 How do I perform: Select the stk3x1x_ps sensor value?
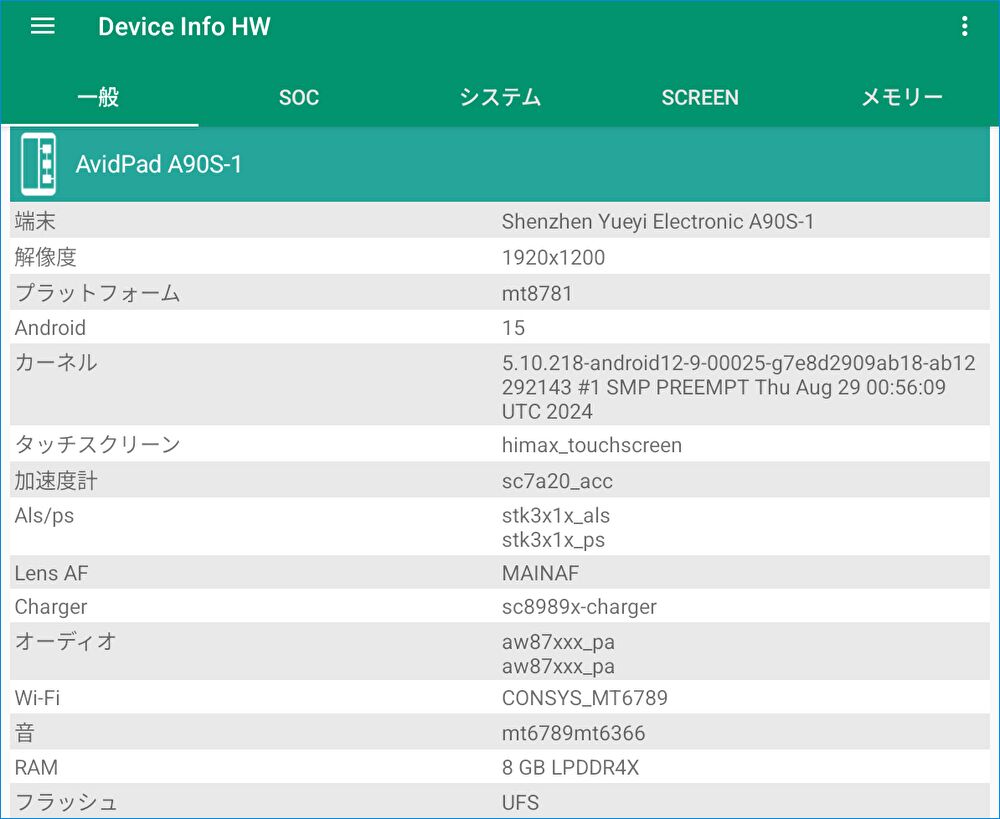[x=554, y=540]
